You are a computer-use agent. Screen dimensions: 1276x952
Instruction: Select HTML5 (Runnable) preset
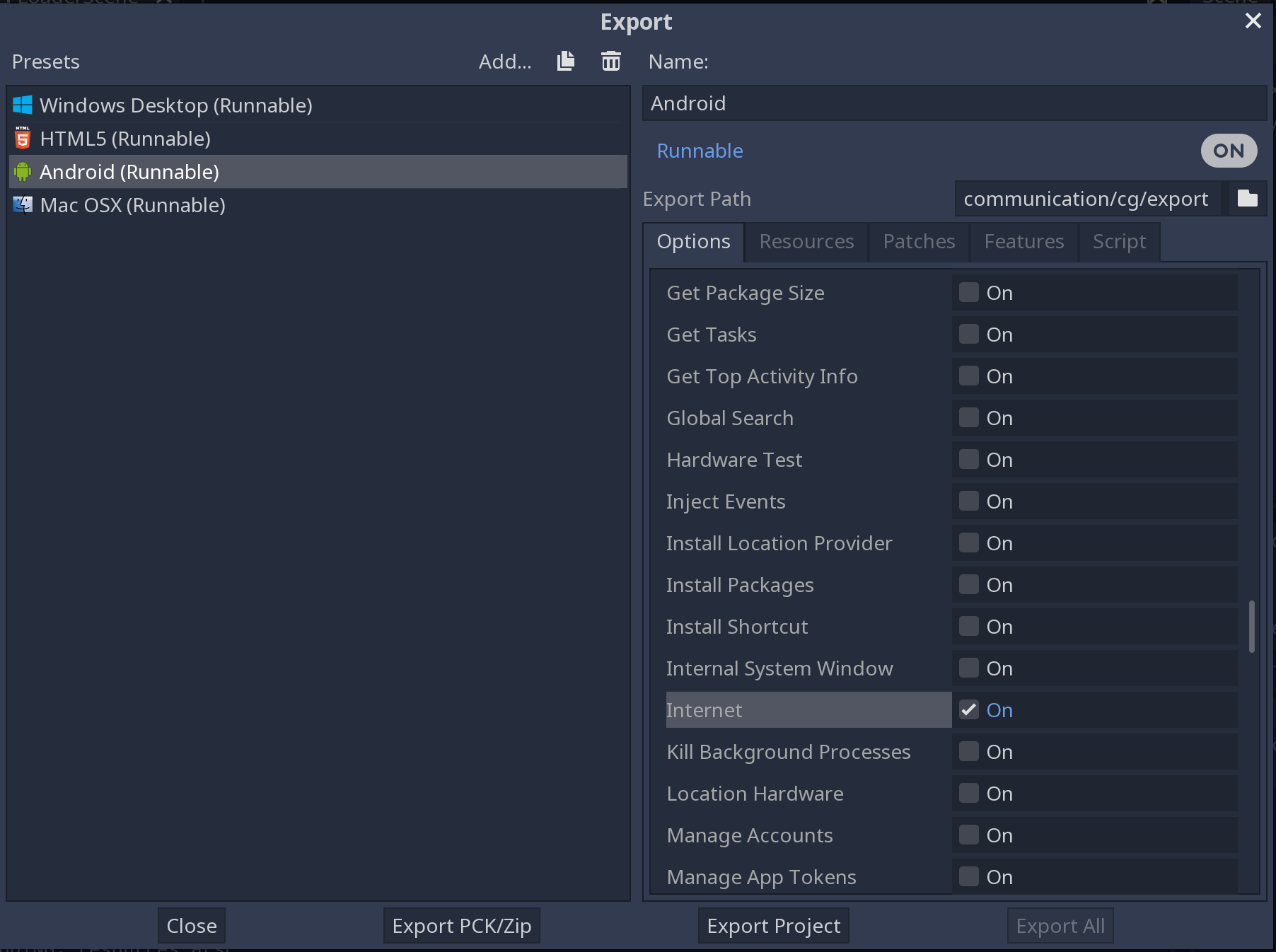click(x=318, y=138)
